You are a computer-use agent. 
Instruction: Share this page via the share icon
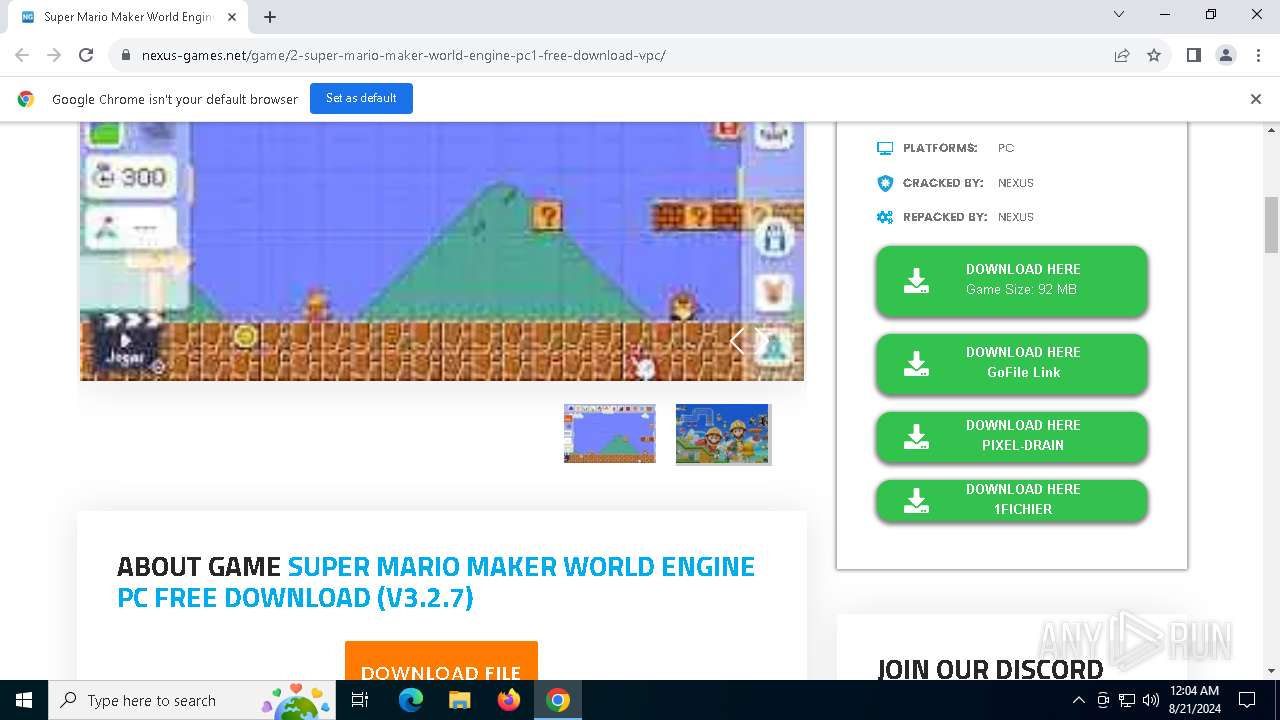[1122, 55]
